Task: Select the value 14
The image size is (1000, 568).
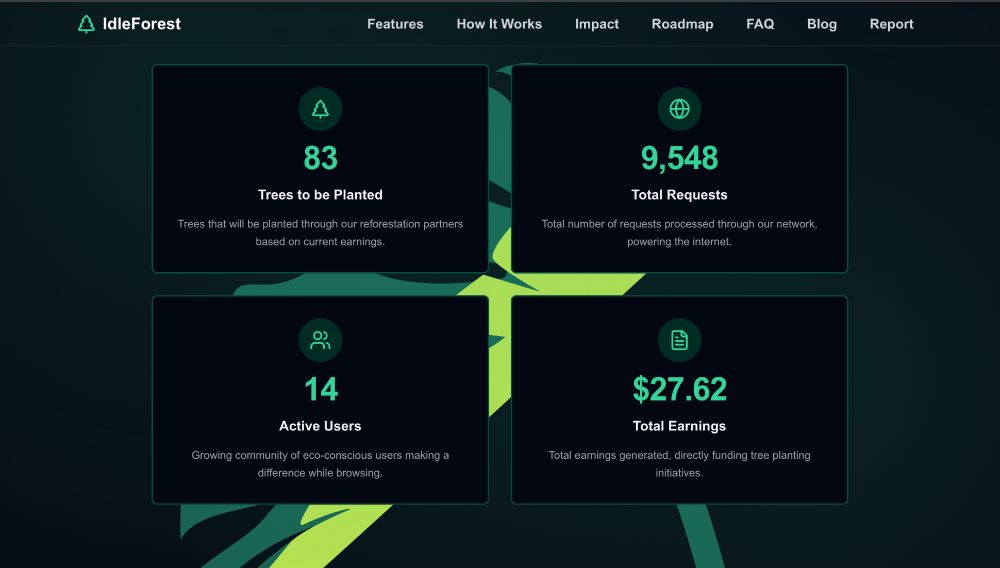Action: 321,389
